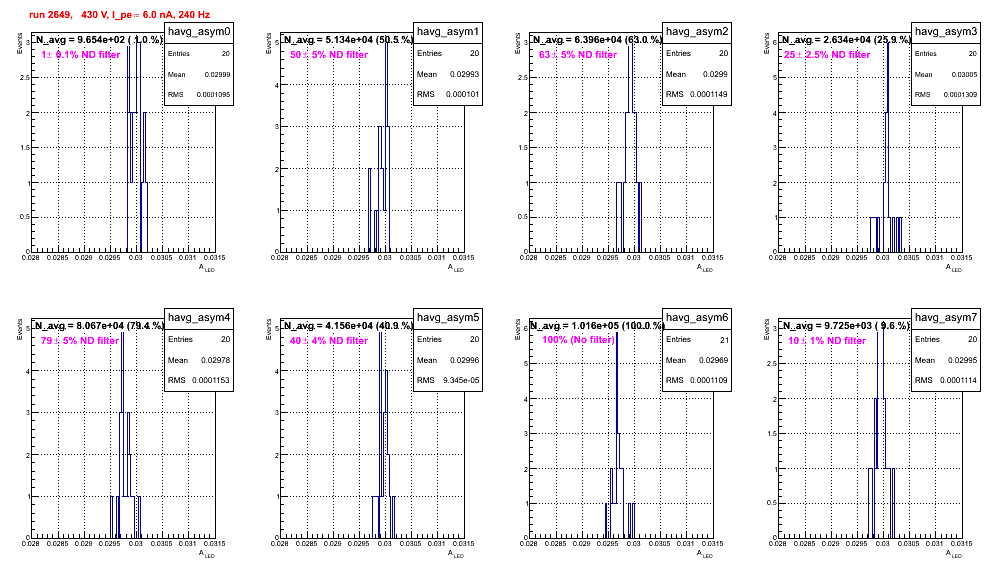Click the red run 2649 title text
The width and height of the screenshot is (996, 572).
(x=119, y=14)
